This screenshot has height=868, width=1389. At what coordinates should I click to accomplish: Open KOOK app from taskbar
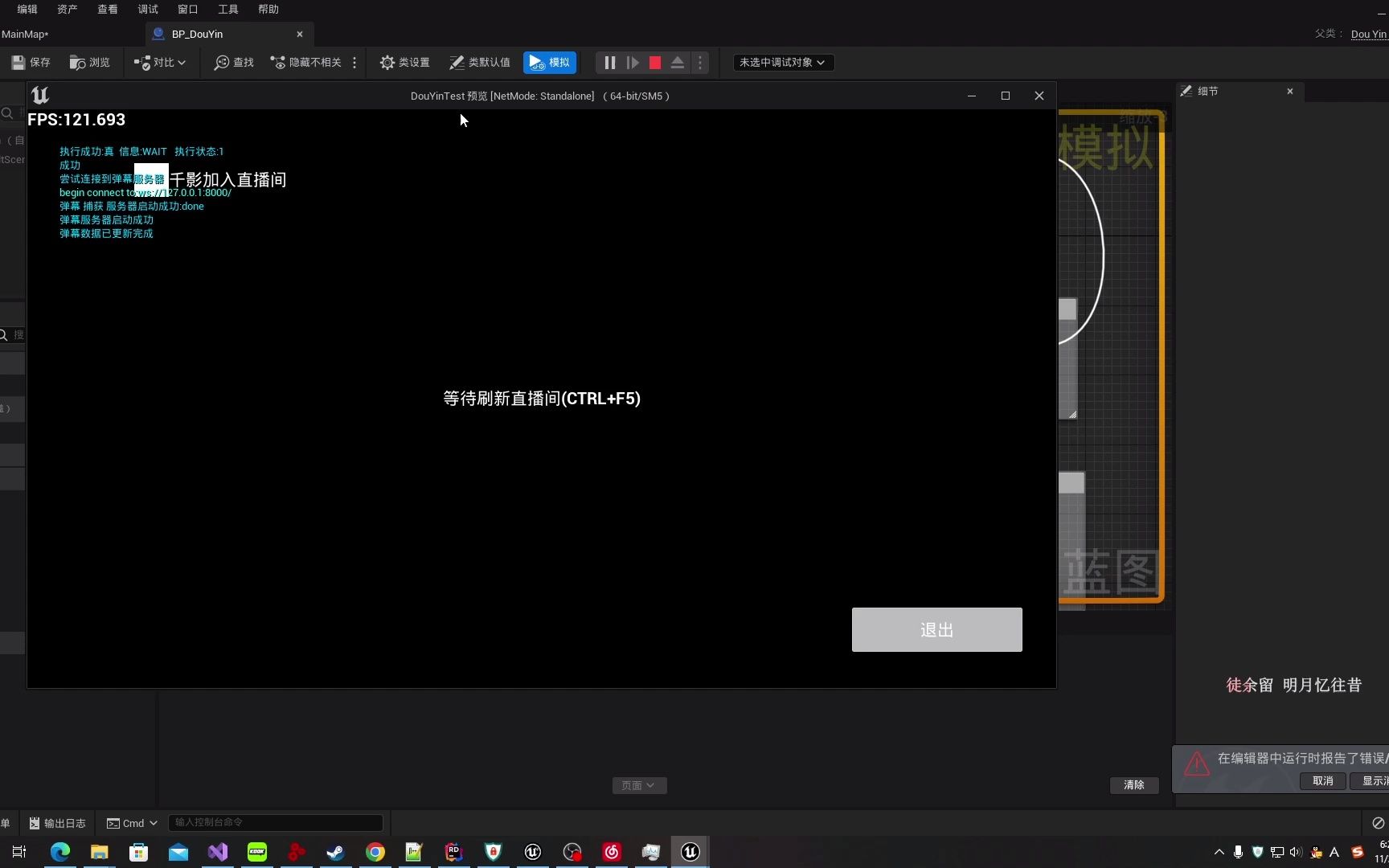click(x=257, y=852)
